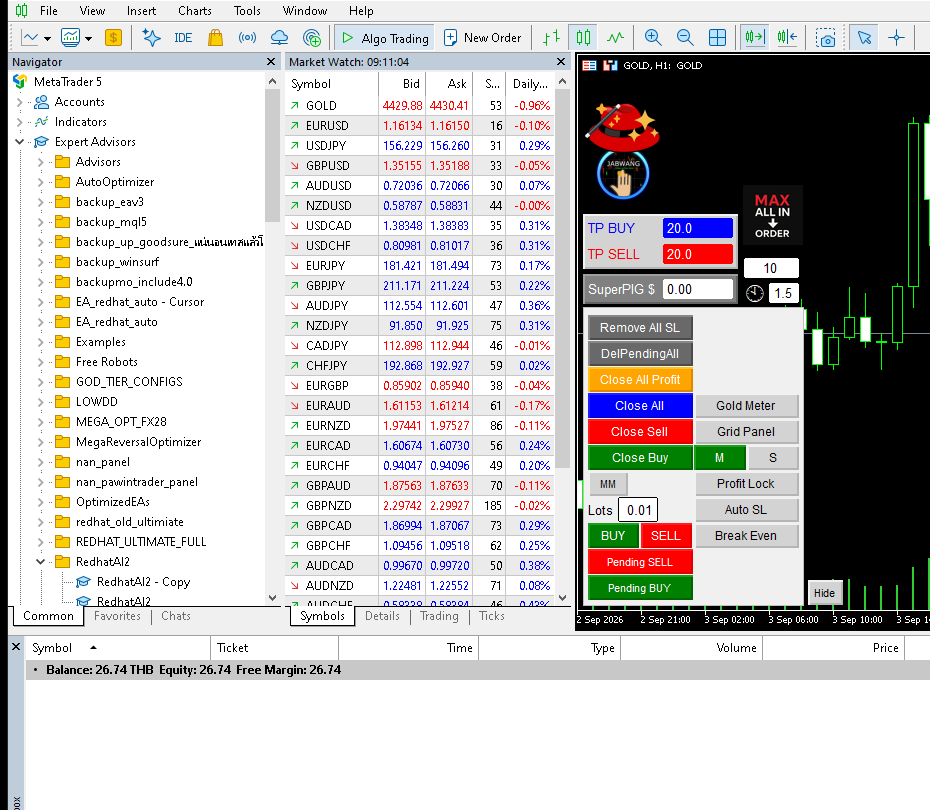The width and height of the screenshot is (930, 810).
Task: Toggle Algo Trading on or off
Action: pyautogui.click(x=384, y=38)
